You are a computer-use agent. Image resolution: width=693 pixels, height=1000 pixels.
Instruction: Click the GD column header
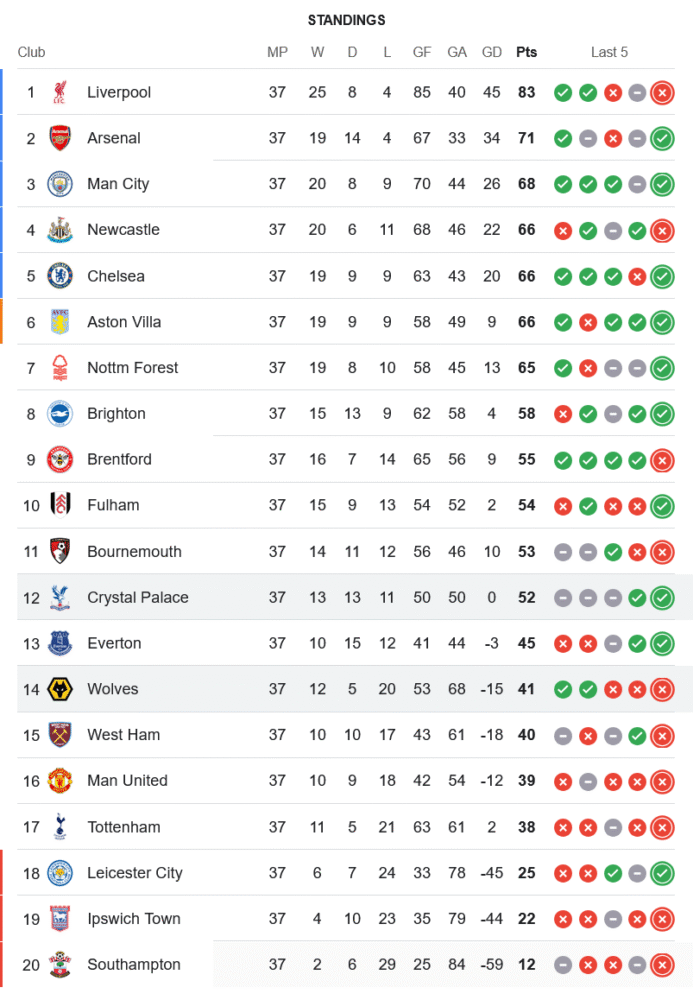(492, 52)
